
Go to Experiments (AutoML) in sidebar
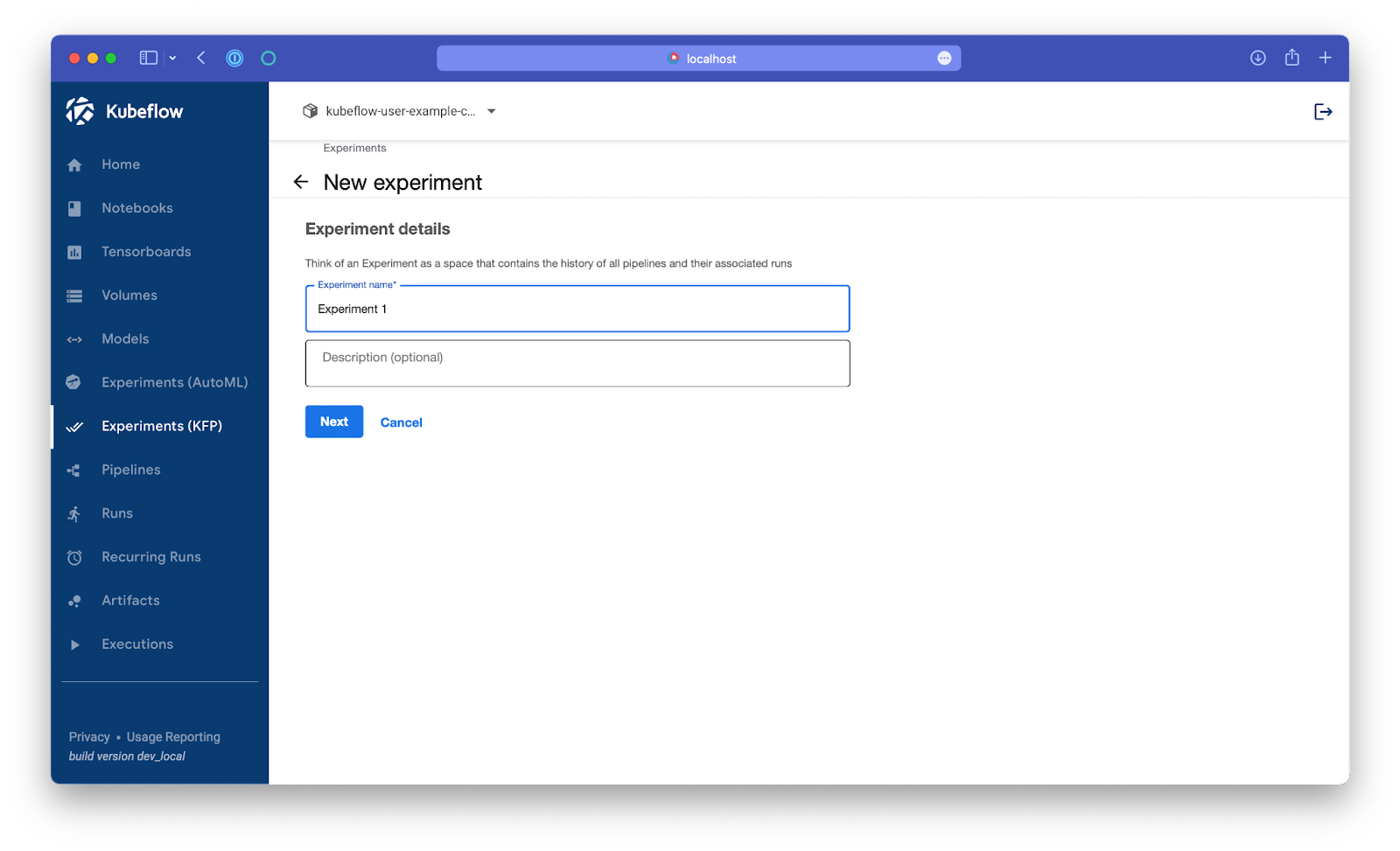(174, 382)
